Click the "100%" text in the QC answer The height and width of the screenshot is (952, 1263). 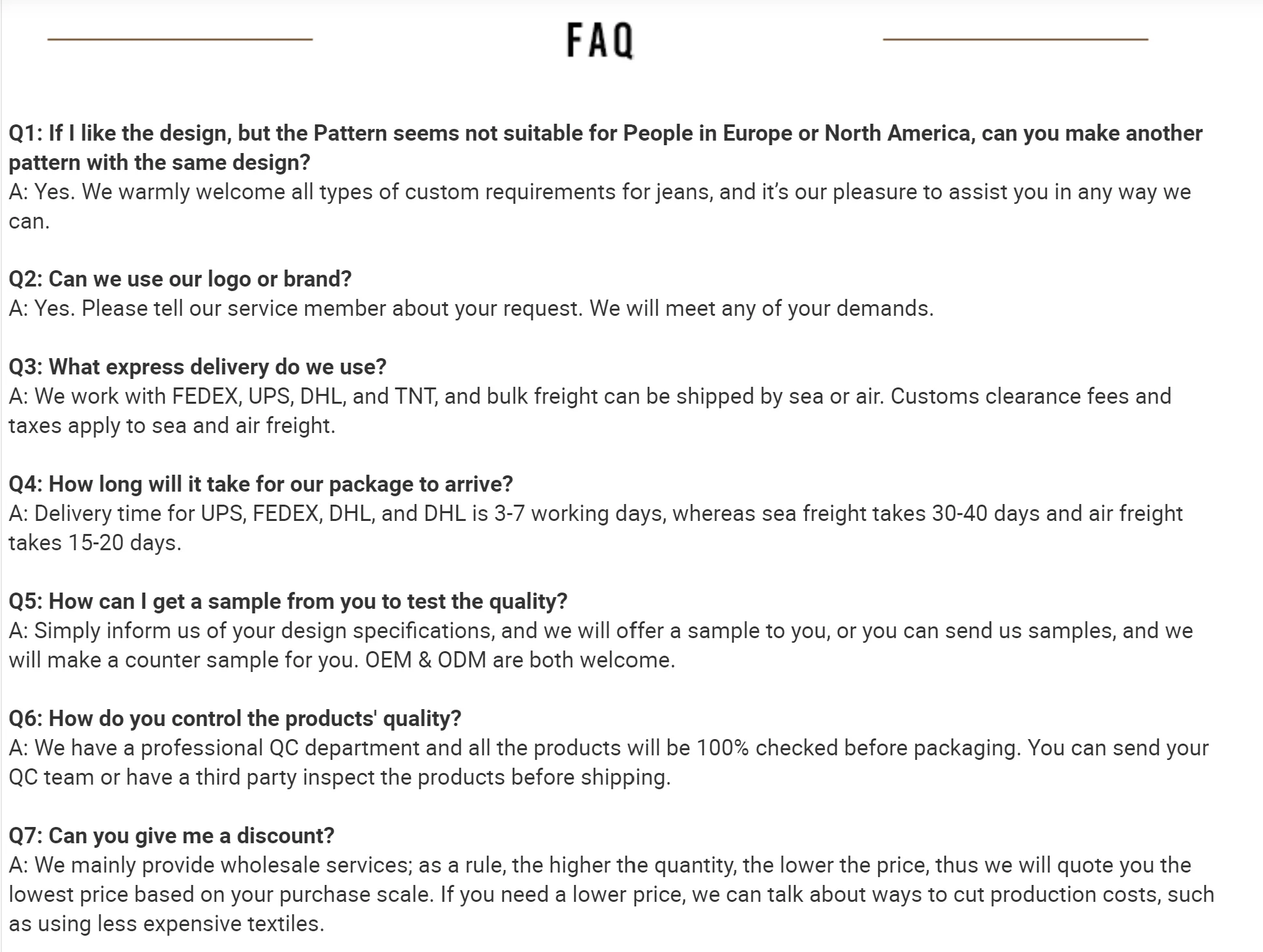click(x=723, y=748)
